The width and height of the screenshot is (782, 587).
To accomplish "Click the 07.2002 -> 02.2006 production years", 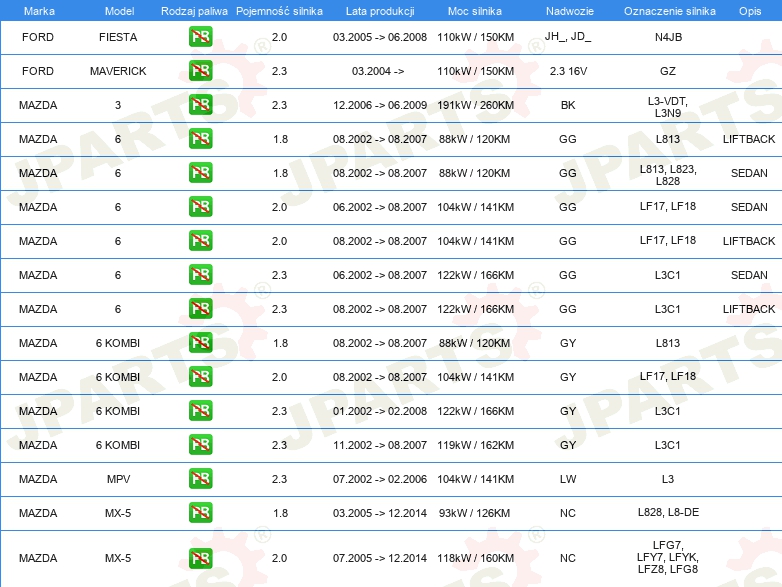I will [380, 479].
